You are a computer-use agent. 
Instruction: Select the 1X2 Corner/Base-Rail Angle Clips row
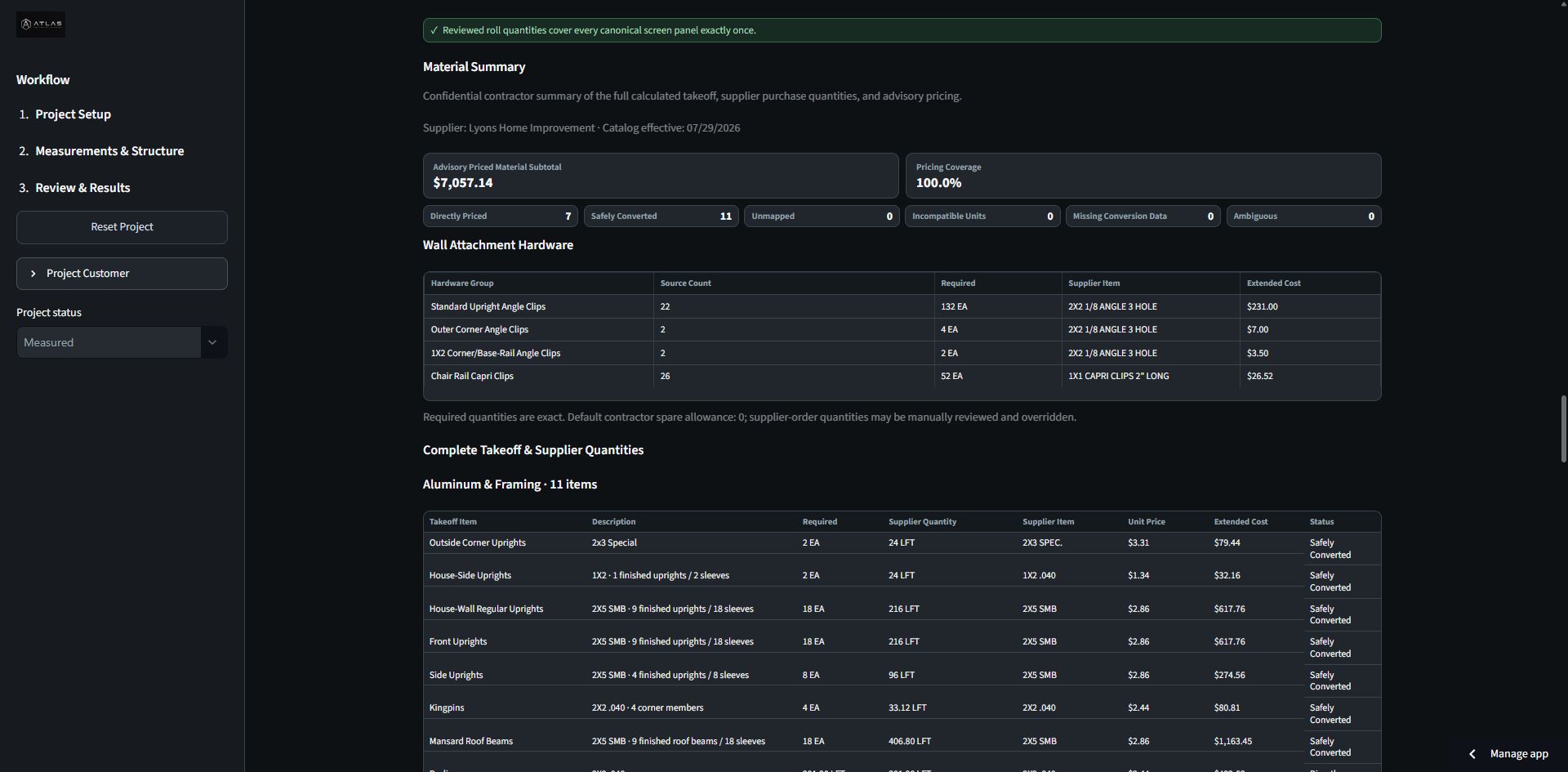pyautogui.click(x=902, y=353)
